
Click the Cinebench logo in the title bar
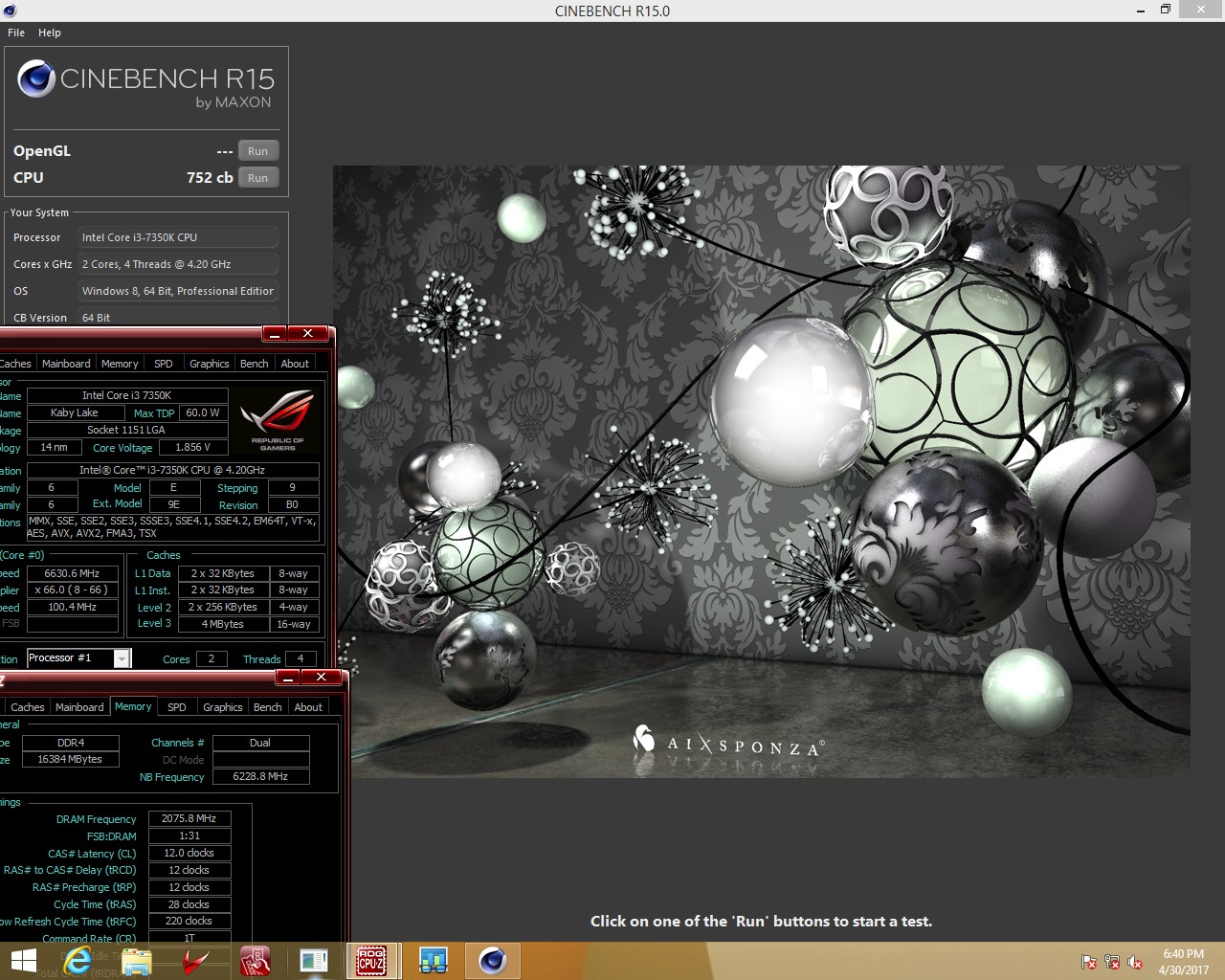coord(11,11)
